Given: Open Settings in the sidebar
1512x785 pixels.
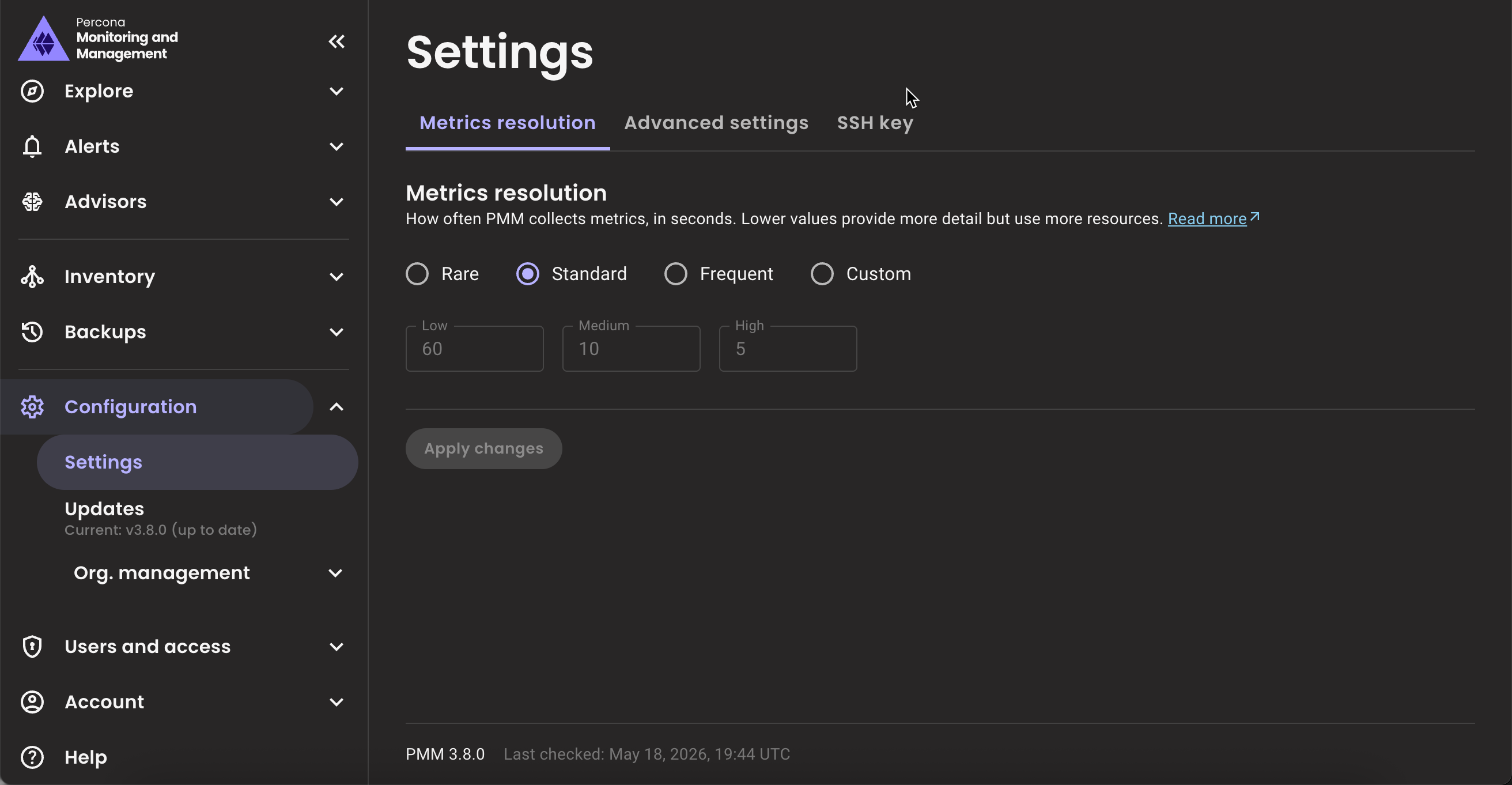Looking at the screenshot, I should point(197,462).
